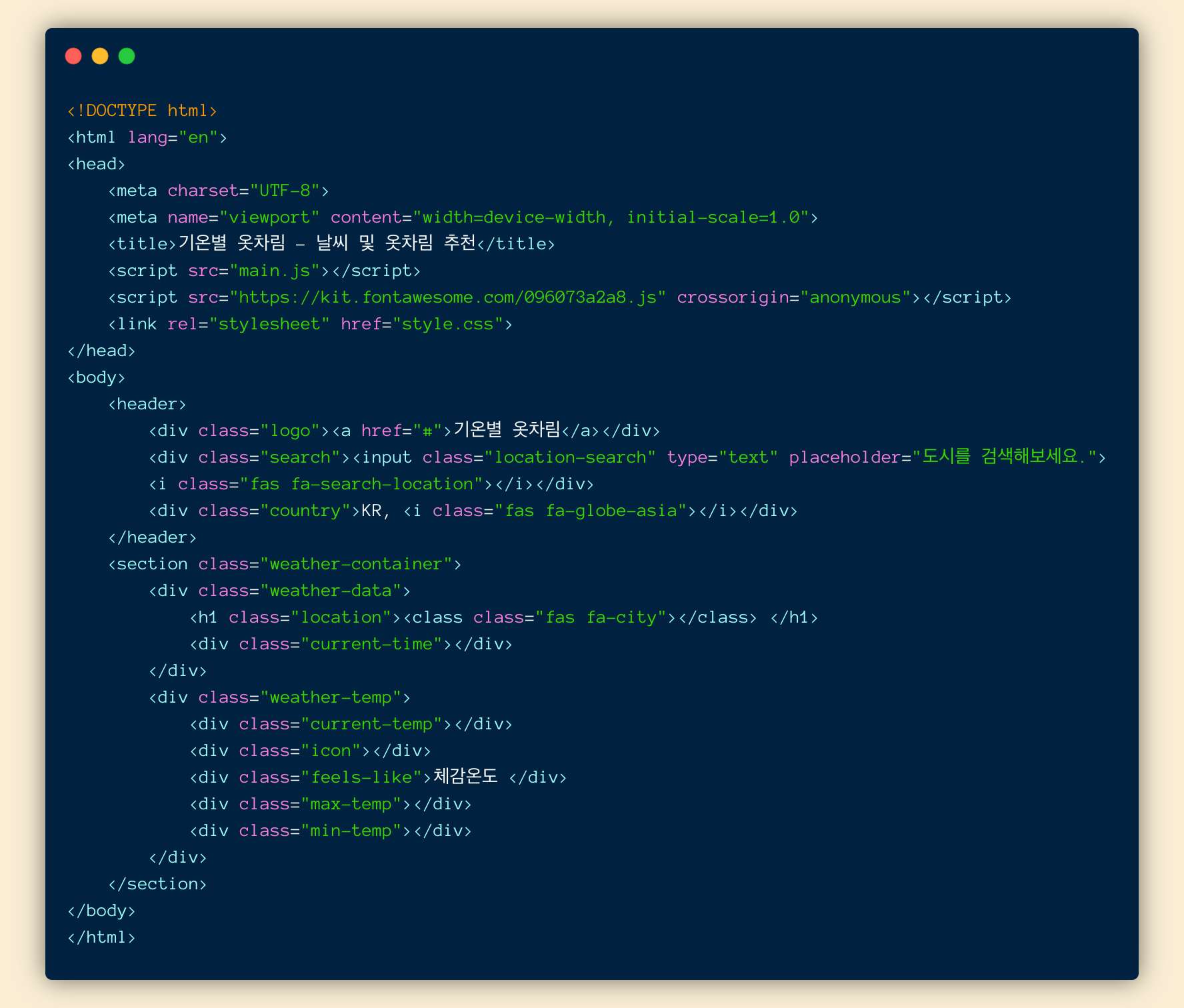The height and width of the screenshot is (1008, 1184).
Task: Click the closing </head> tag
Action: pos(101,351)
